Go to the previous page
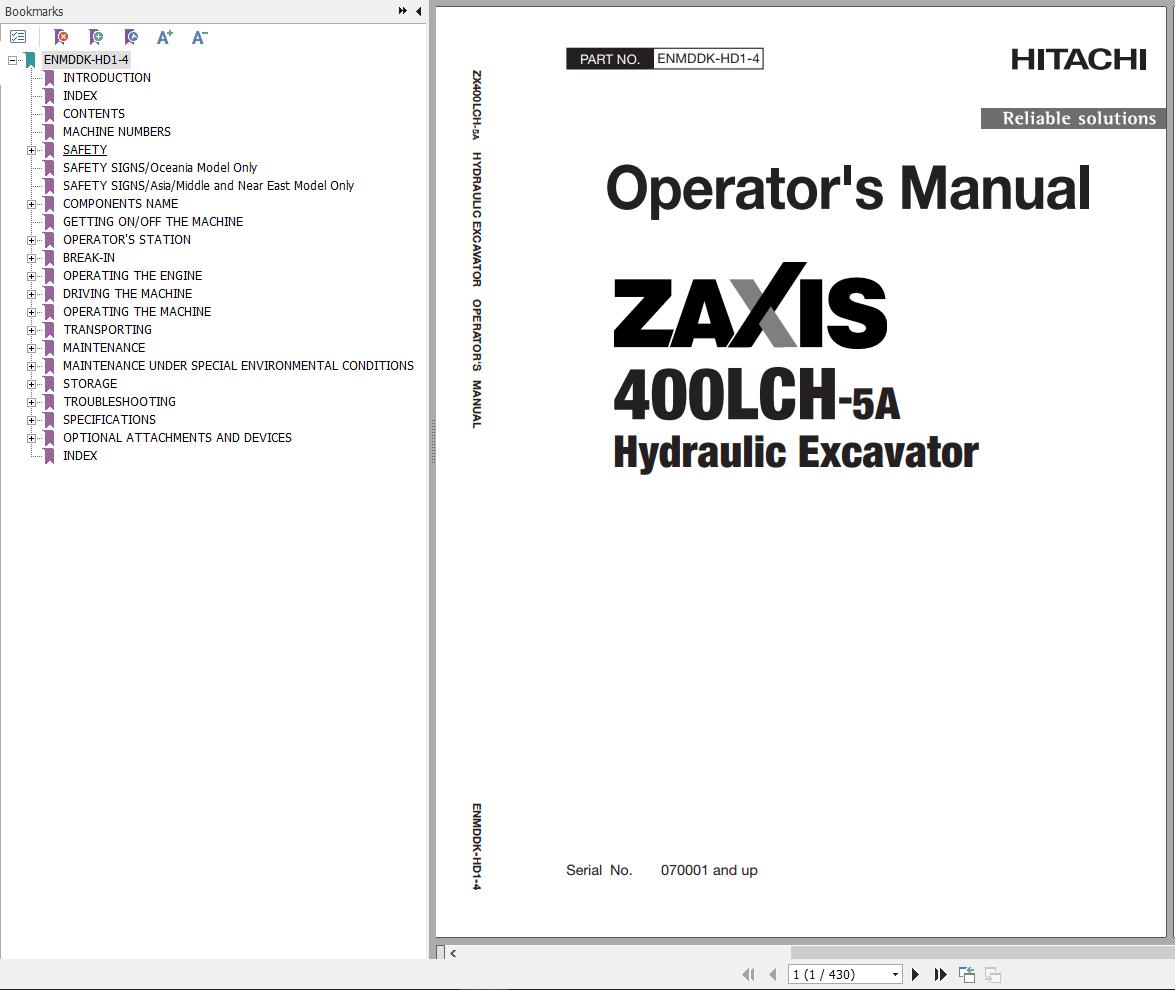The width and height of the screenshot is (1175, 990). (x=773, y=974)
